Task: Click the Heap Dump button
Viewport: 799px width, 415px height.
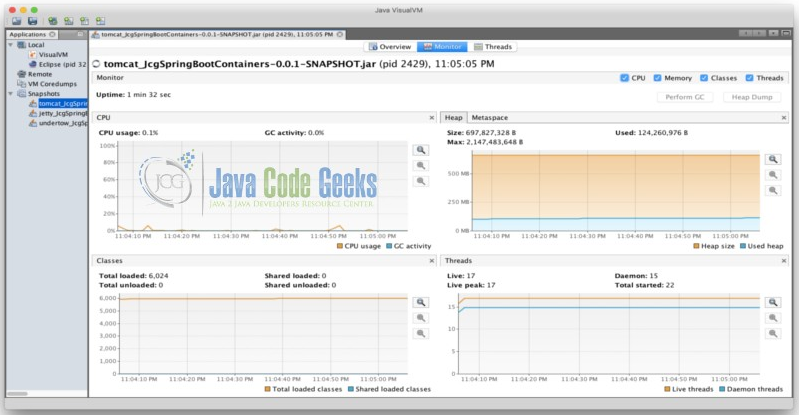Action: [752, 97]
